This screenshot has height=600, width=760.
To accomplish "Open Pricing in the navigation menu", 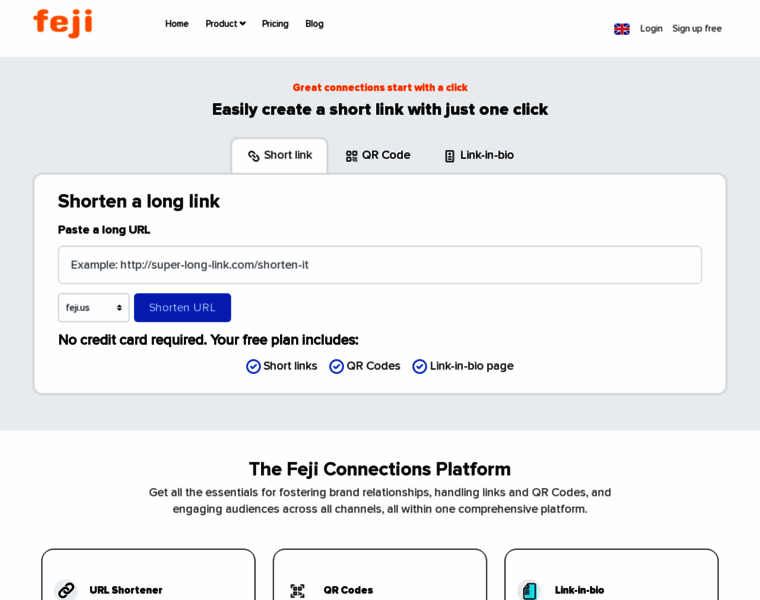I will tap(275, 24).
